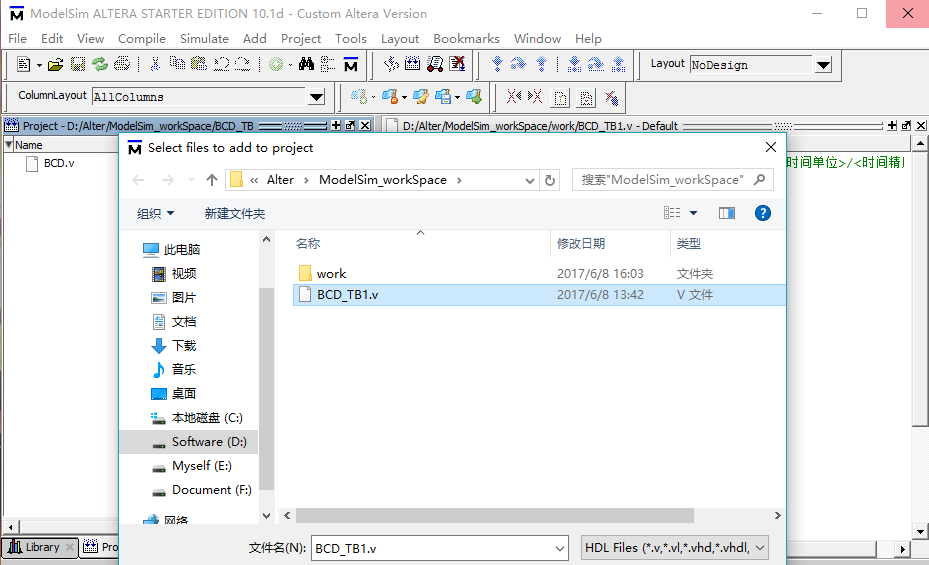Click the Simulate toolbar icon

(x=435, y=64)
